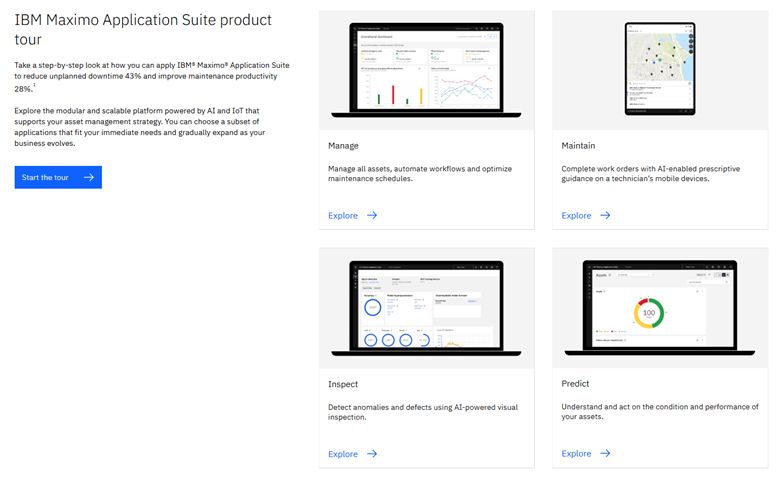The image size is (780, 489).
Task: Click the IBM Maximo Application Suite product tour heading
Action: click(143, 29)
